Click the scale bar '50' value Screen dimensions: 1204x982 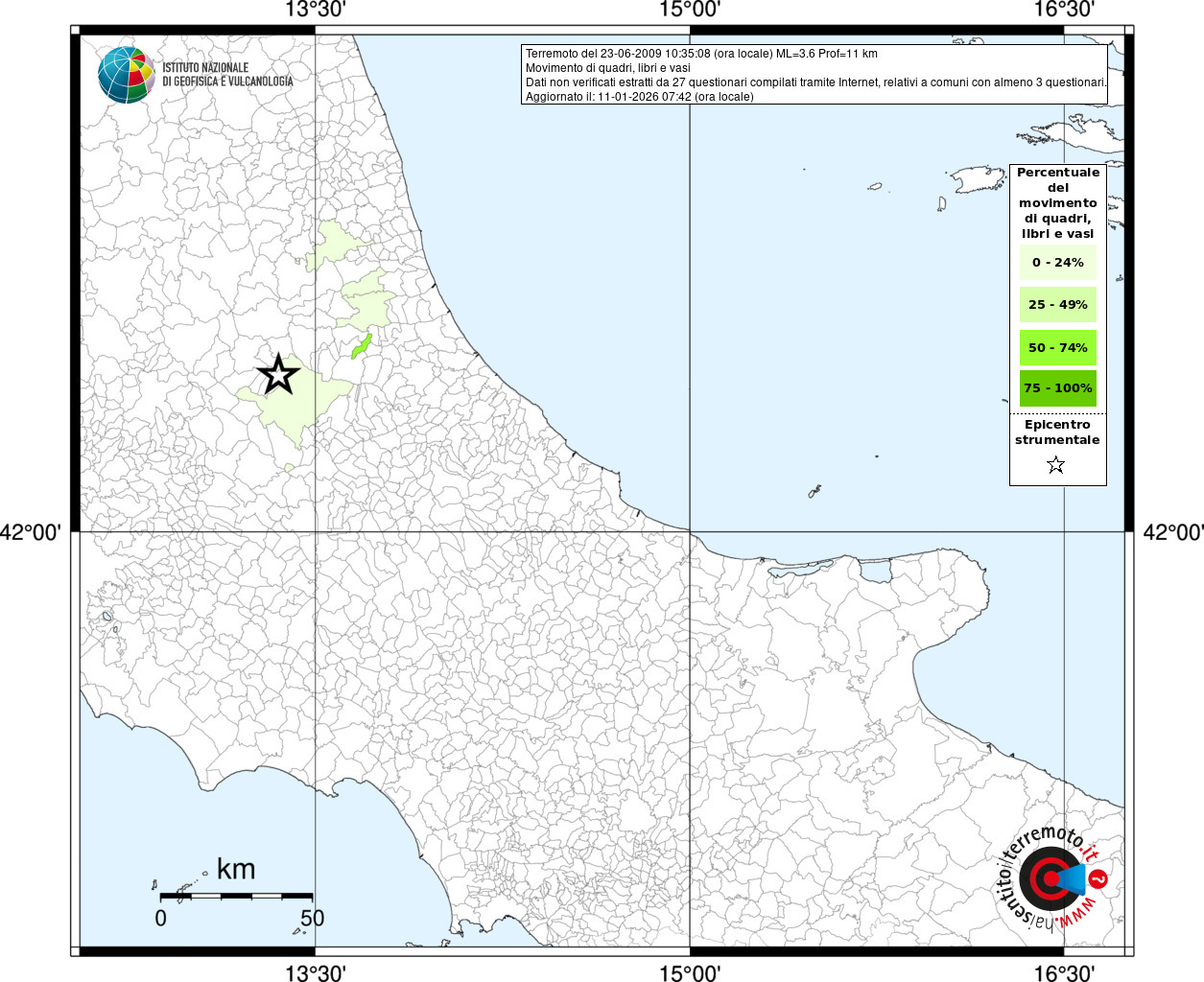[312, 918]
